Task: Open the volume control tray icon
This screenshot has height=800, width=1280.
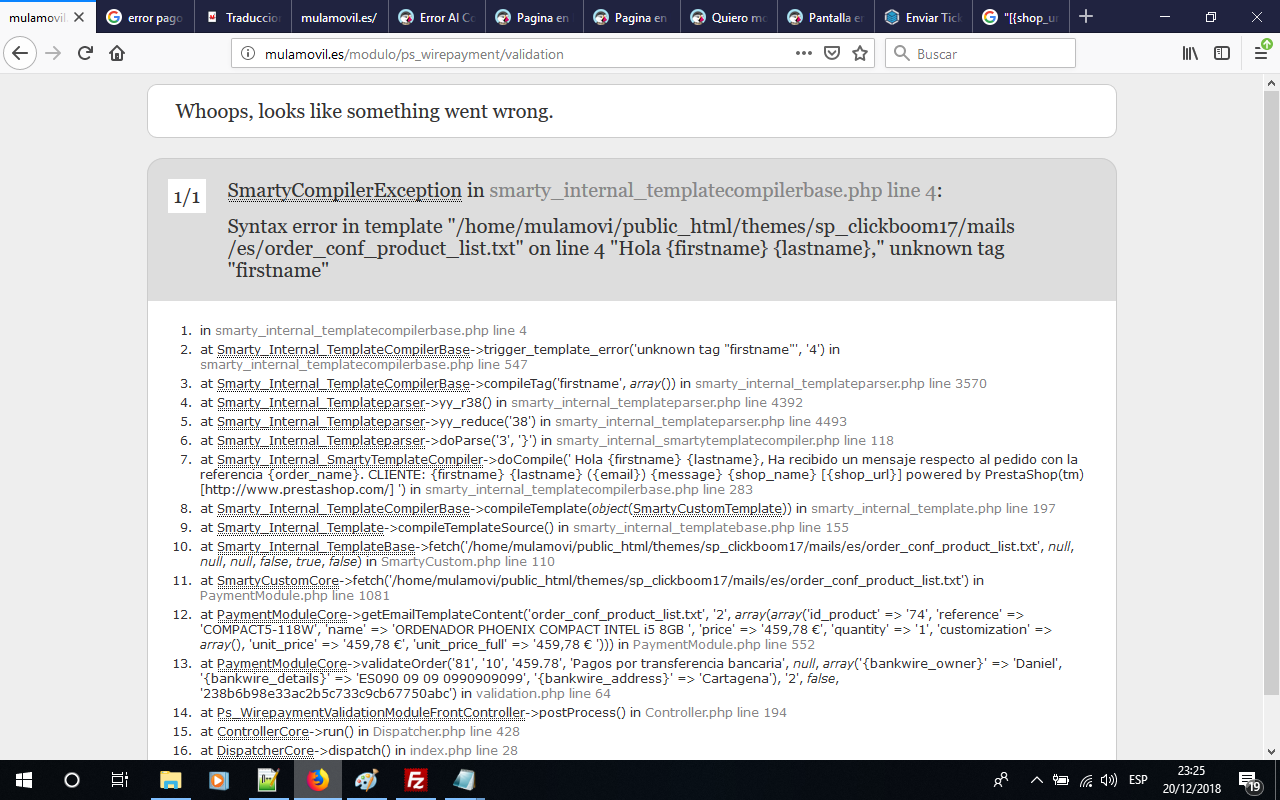Action: pyautogui.click(x=1108, y=780)
